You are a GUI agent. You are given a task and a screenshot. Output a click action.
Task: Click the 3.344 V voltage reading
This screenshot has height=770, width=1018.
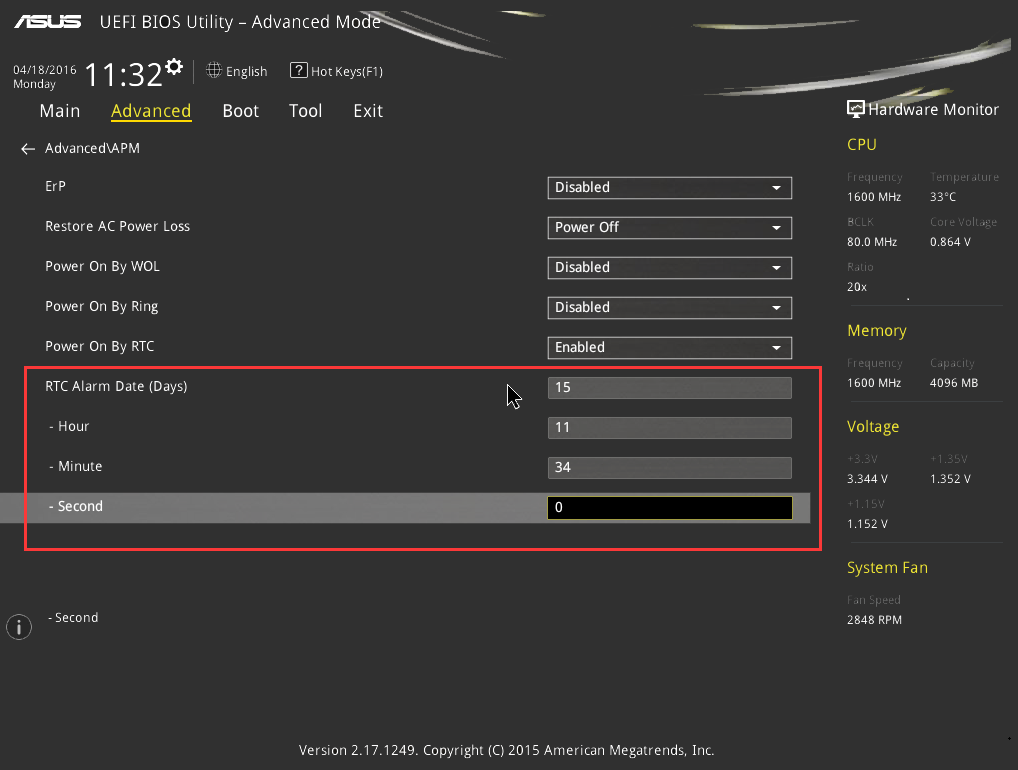(x=867, y=478)
